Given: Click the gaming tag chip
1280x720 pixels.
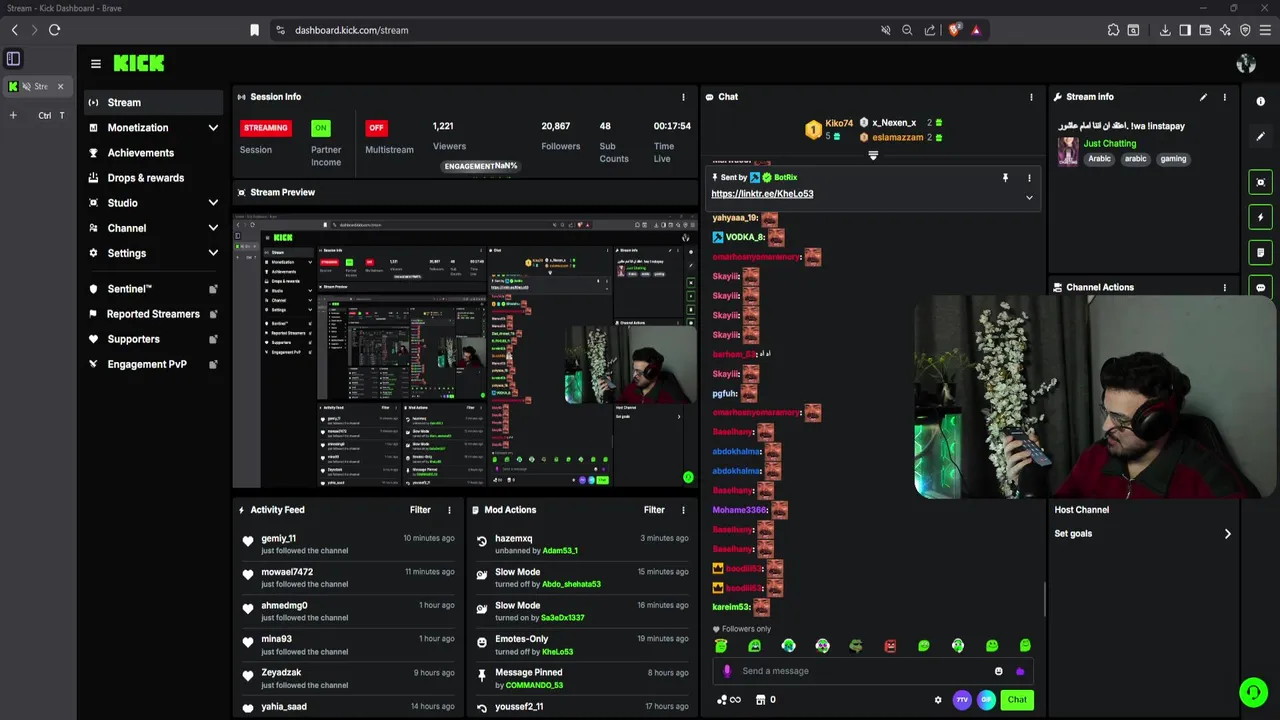Looking at the screenshot, I should pyautogui.click(x=1173, y=159).
